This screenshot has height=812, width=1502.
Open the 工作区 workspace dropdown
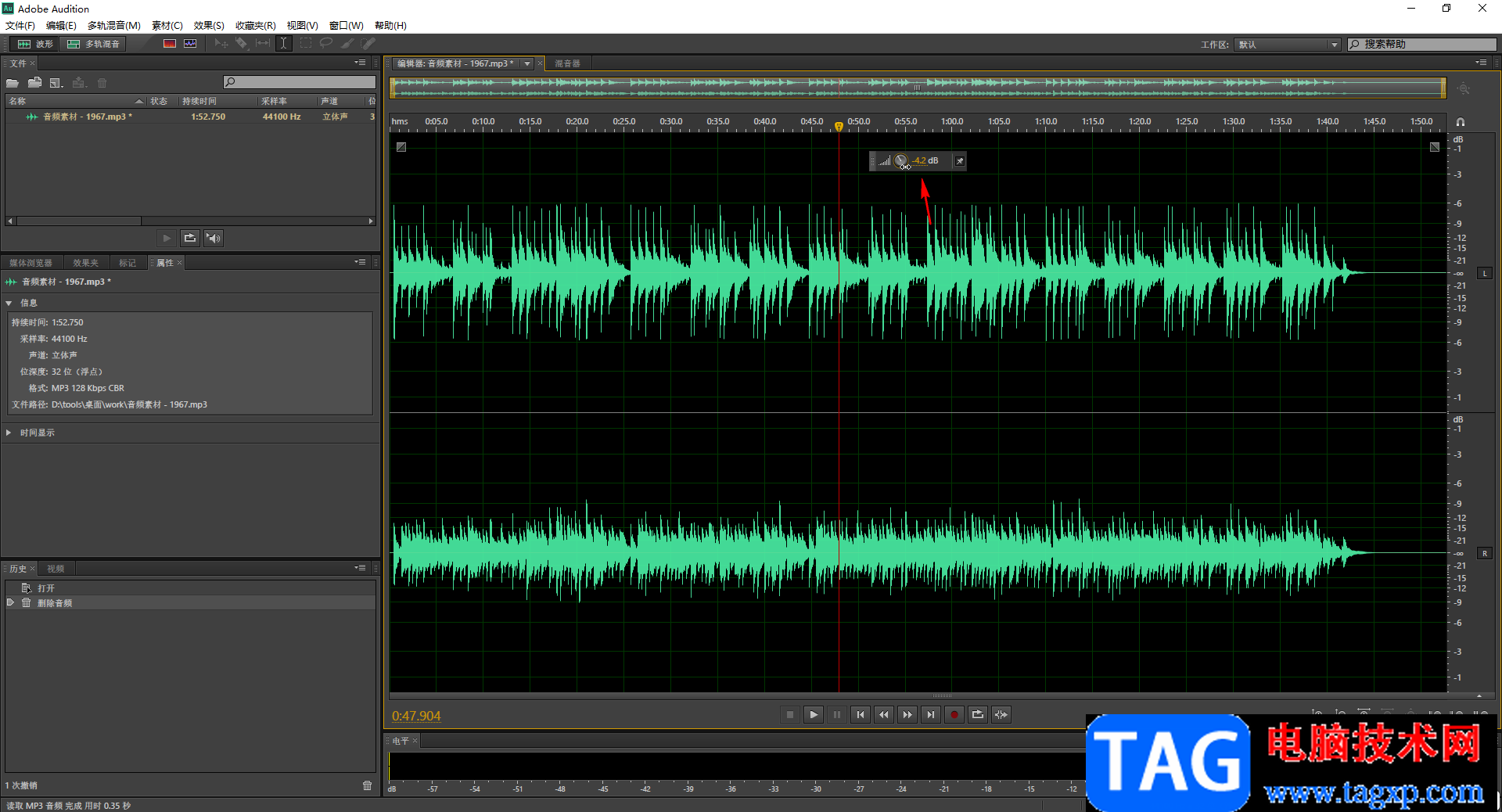pyautogui.click(x=1288, y=45)
